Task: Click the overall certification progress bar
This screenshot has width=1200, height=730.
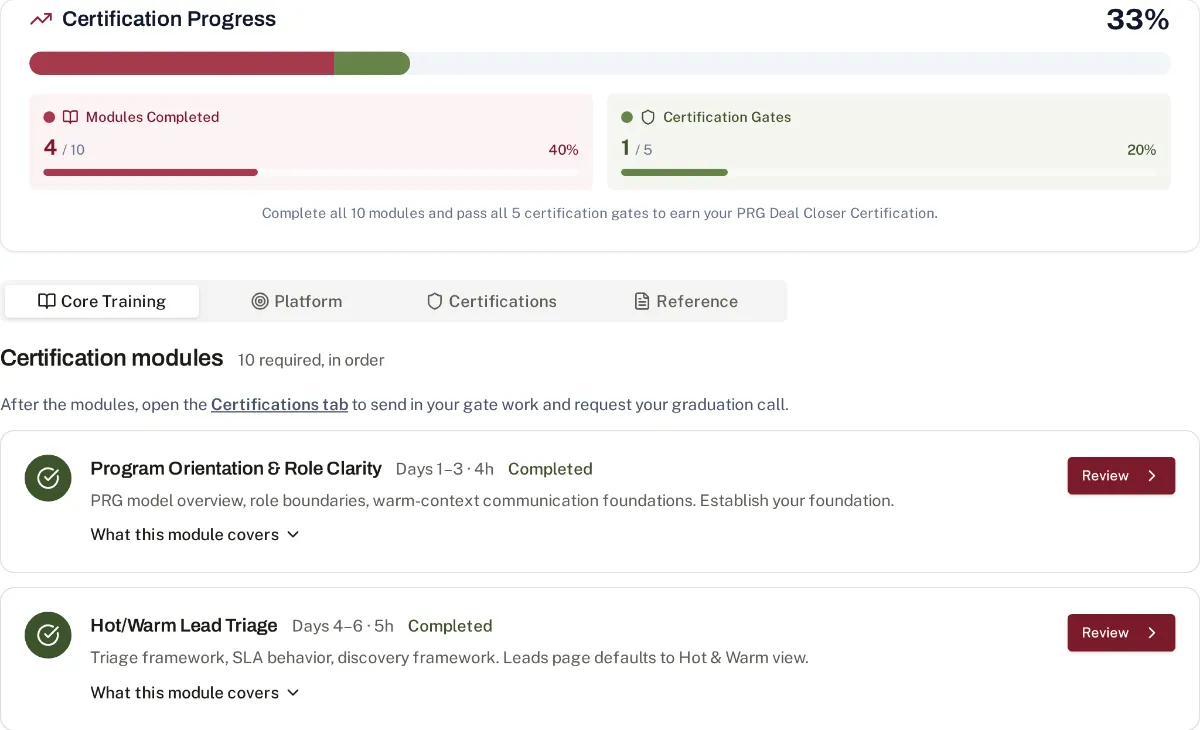Action: (600, 63)
